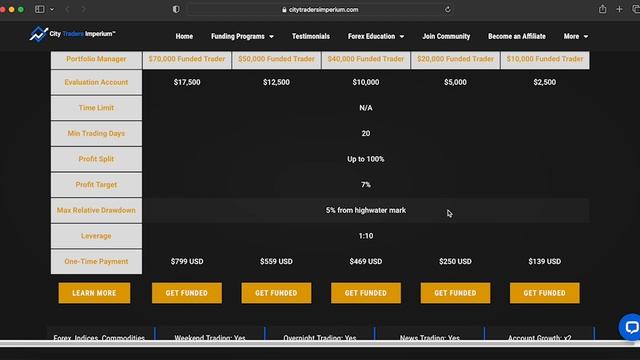Open the privacy shield icon

tap(176, 9)
